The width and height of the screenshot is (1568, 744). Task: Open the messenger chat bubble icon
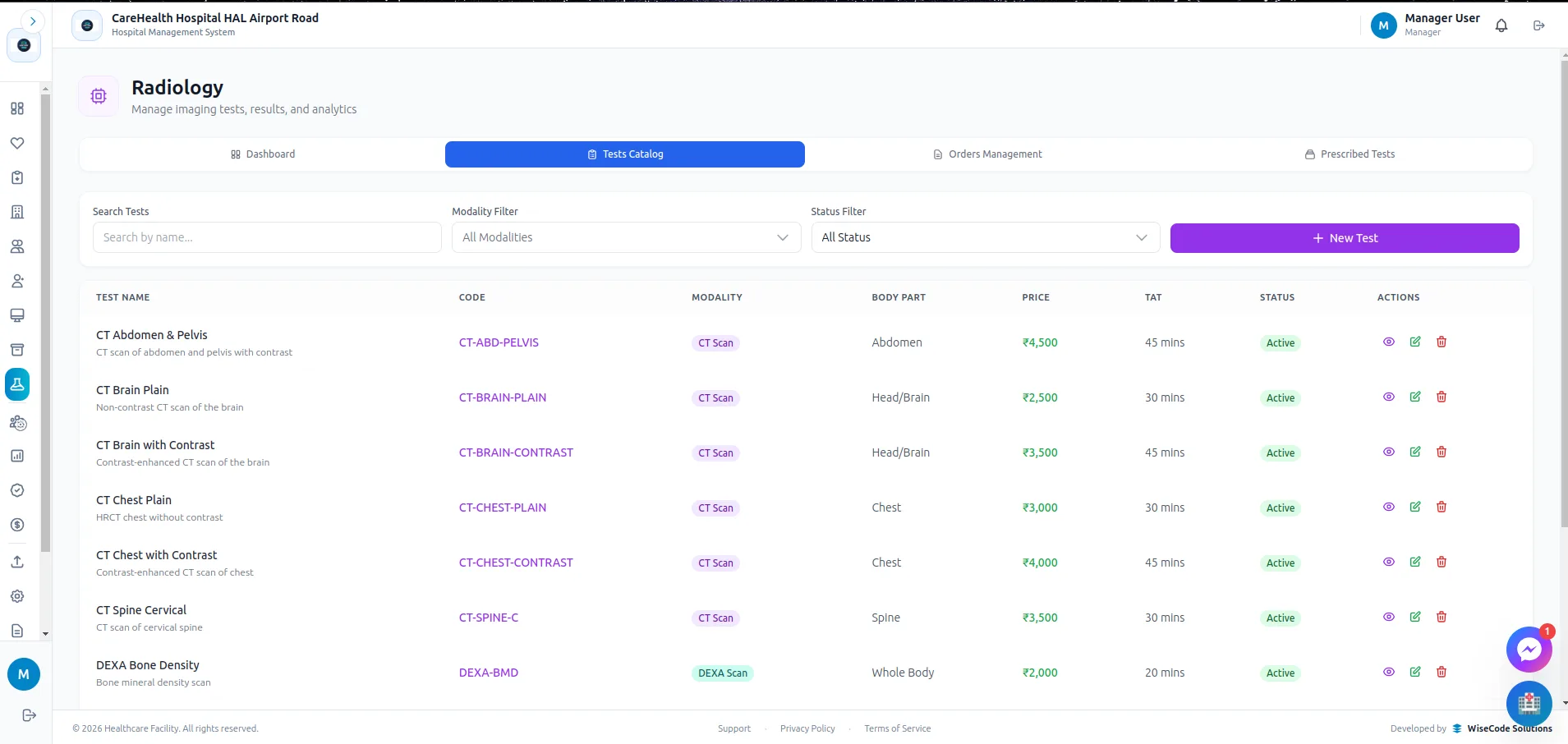pyautogui.click(x=1529, y=650)
